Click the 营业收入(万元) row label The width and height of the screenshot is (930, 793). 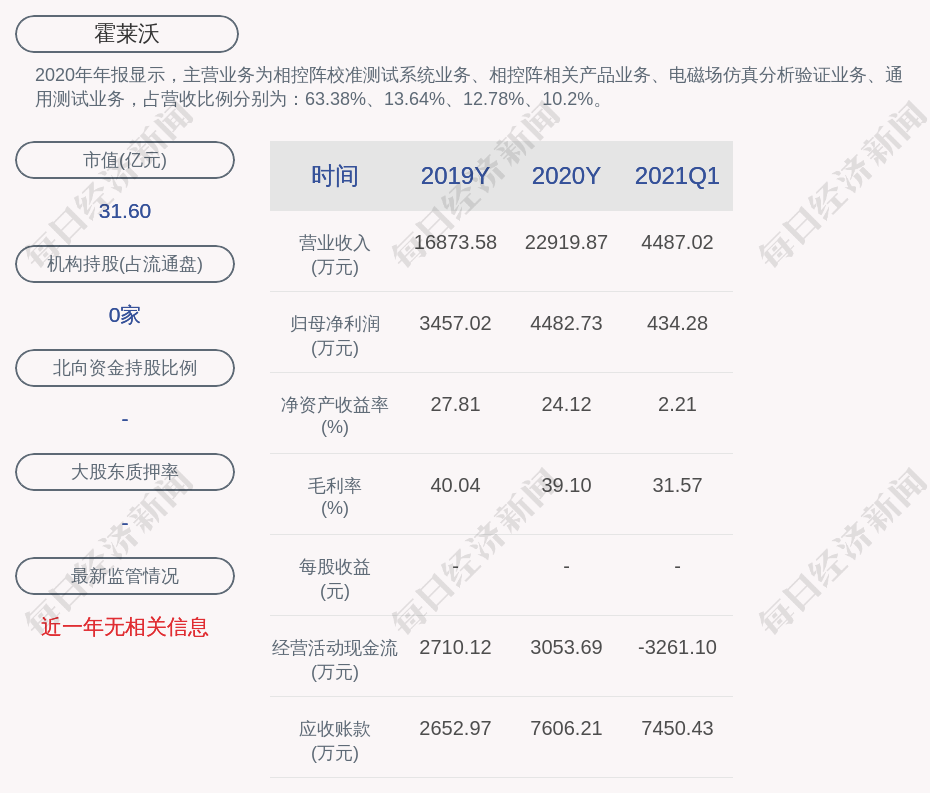pyautogui.click(x=334, y=254)
